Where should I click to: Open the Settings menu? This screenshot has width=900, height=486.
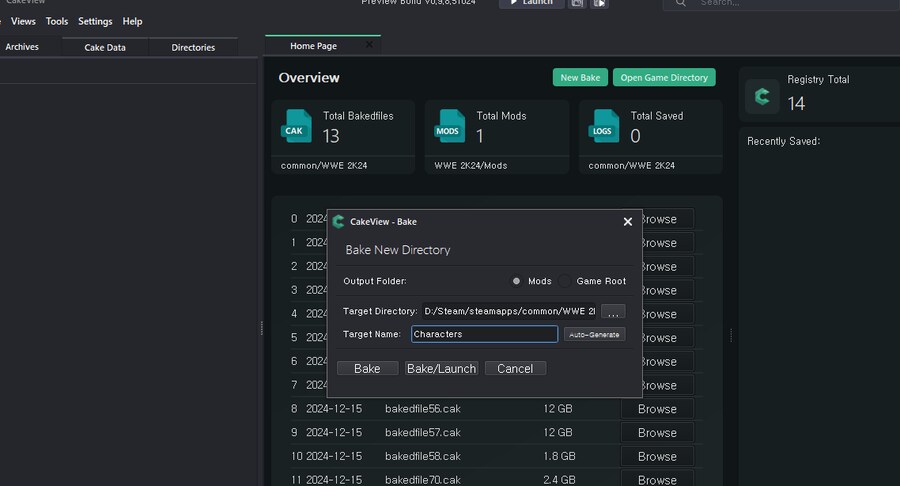tap(95, 21)
